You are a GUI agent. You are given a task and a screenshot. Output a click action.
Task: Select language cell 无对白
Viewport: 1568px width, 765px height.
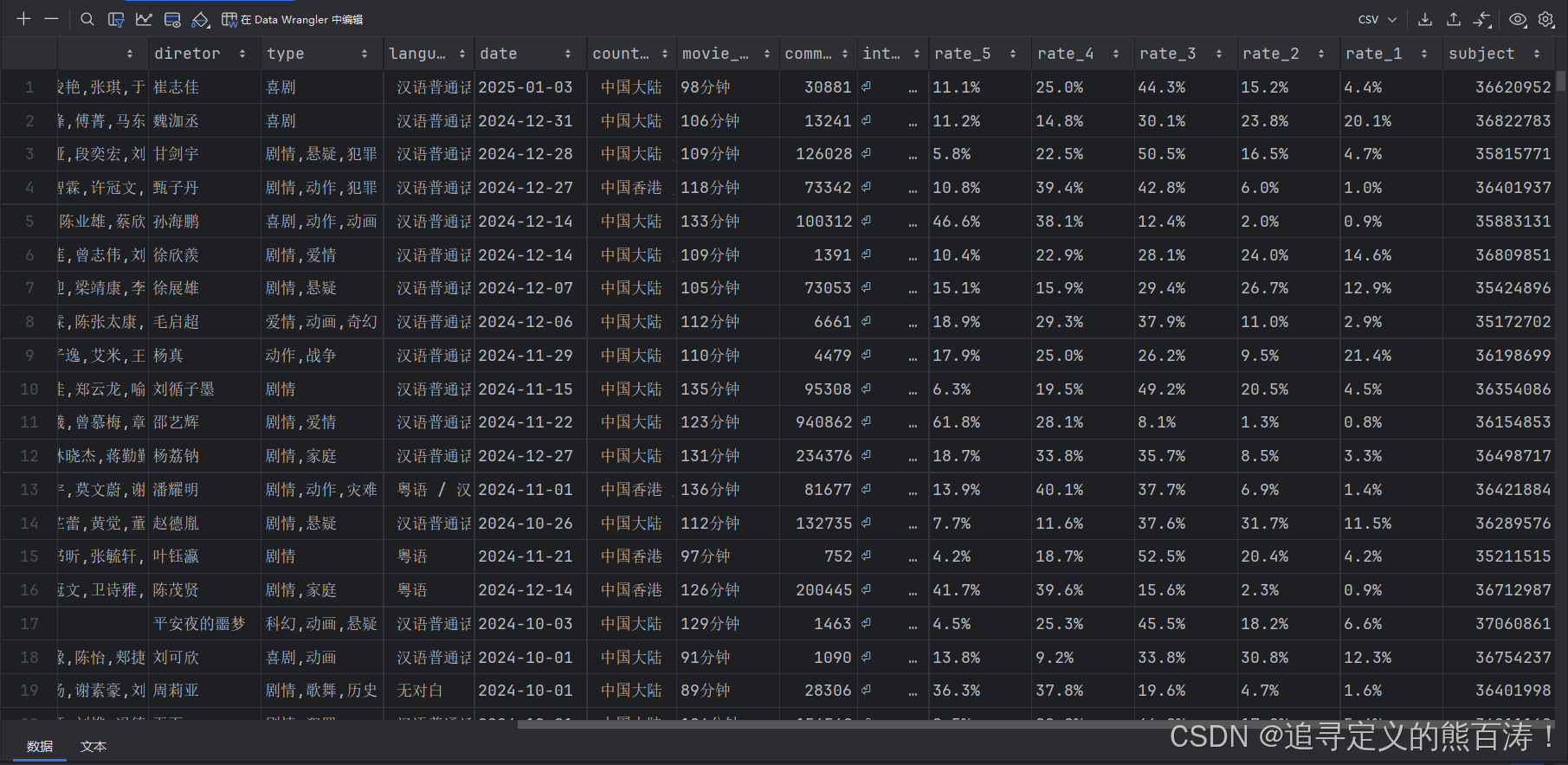(429, 691)
